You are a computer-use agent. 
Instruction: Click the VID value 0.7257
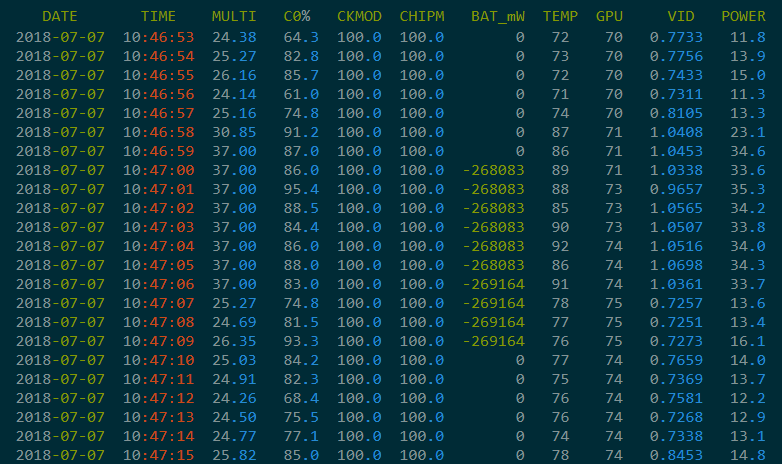pyautogui.click(x=676, y=303)
